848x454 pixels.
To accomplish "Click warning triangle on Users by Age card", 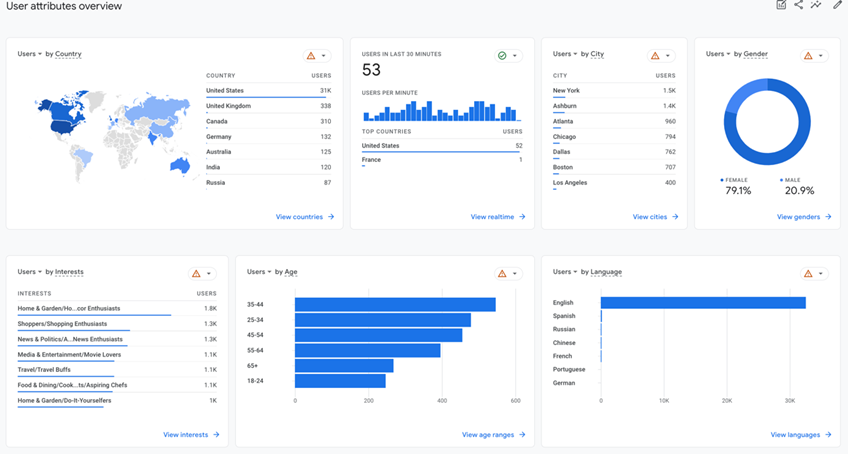I will [504, 274].
